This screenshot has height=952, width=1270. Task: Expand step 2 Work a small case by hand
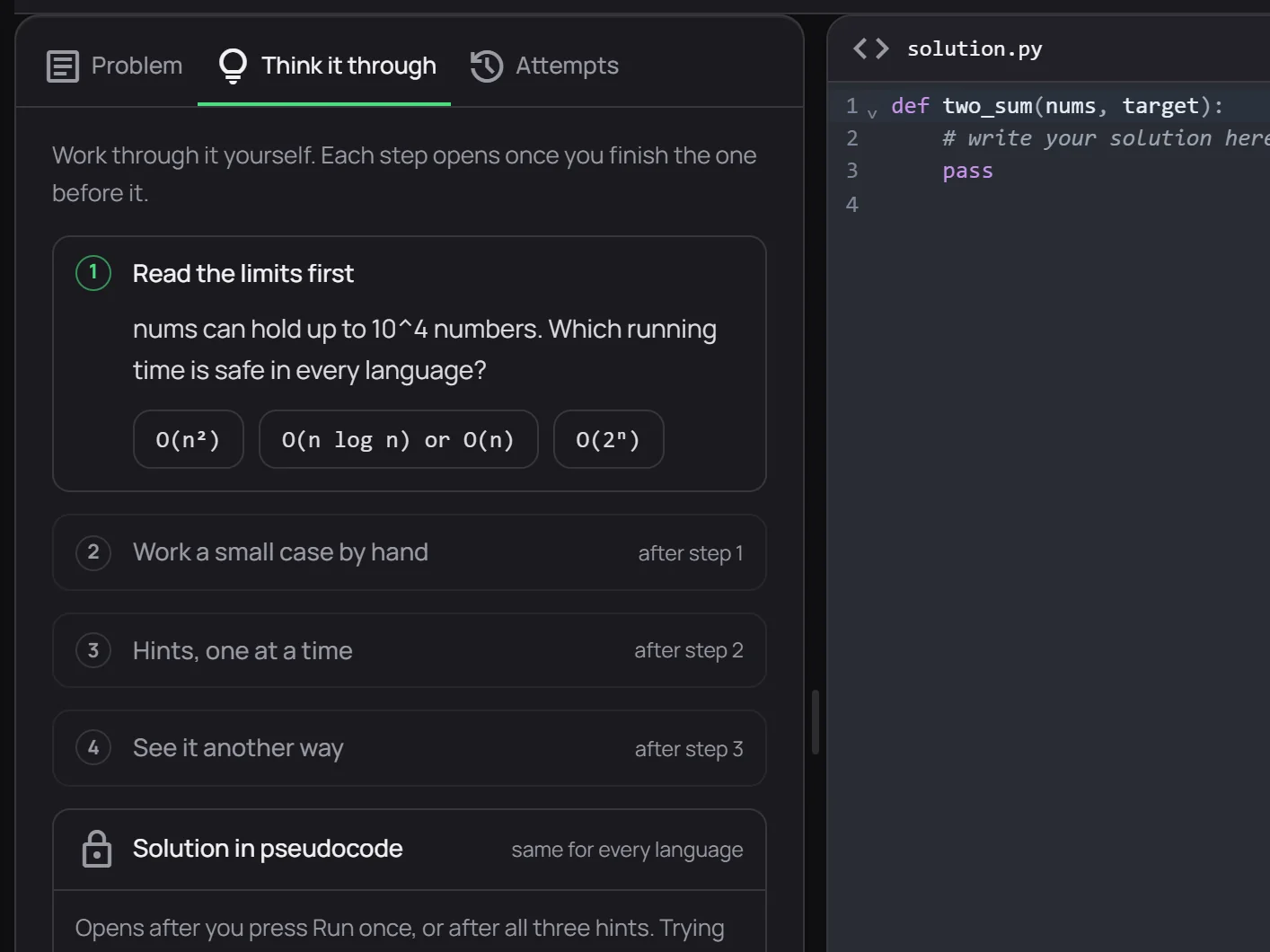(x=410, y=552)
